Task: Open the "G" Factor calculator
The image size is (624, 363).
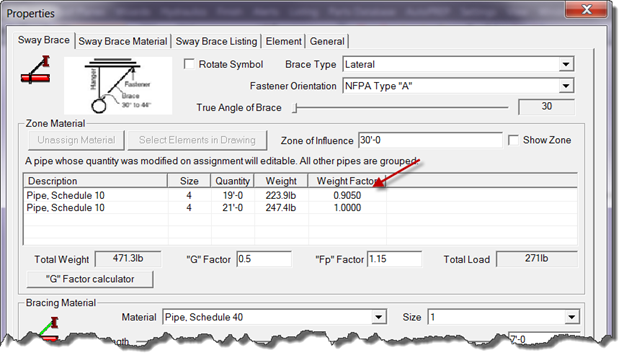Action: [x=90, y=279]
